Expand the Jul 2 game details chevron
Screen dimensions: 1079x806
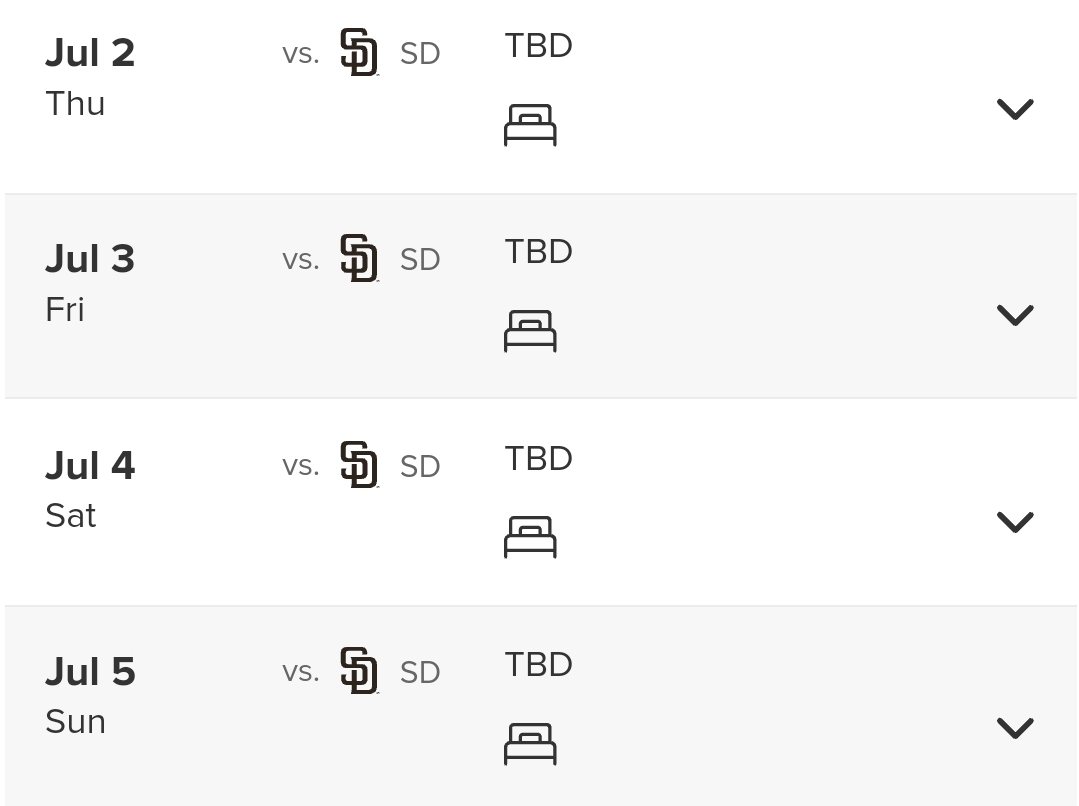pos(1015,109)
